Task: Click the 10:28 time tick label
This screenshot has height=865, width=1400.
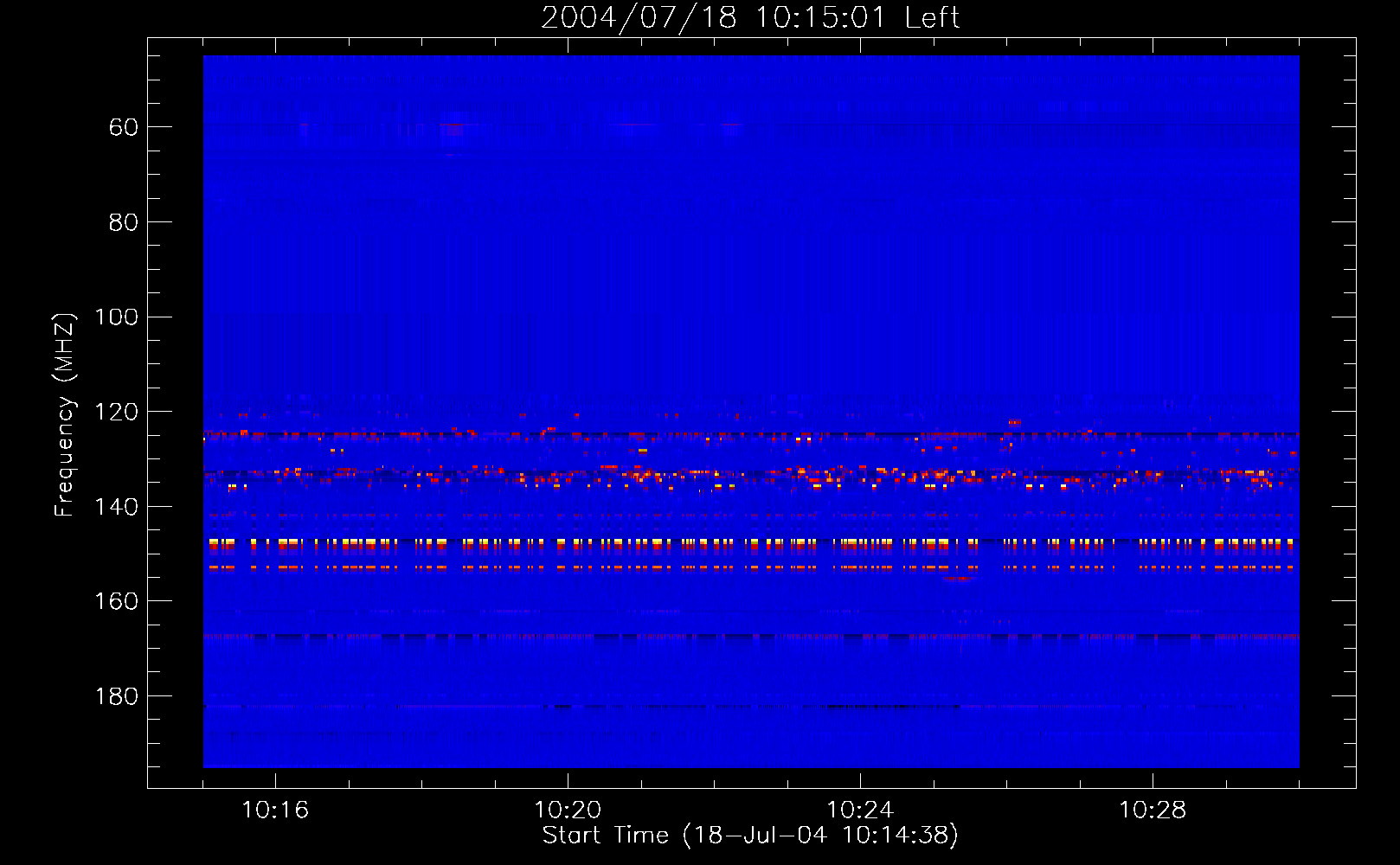Action: coord(1153,811)
